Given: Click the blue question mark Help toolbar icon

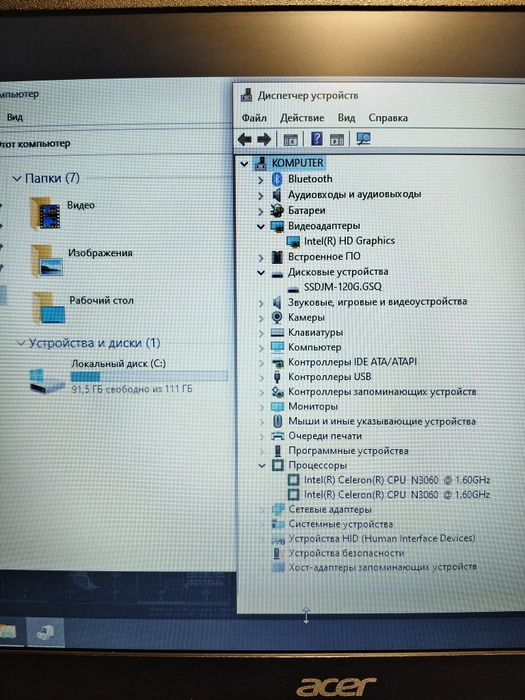Looking at the screenshot, I should pos(317,139).
